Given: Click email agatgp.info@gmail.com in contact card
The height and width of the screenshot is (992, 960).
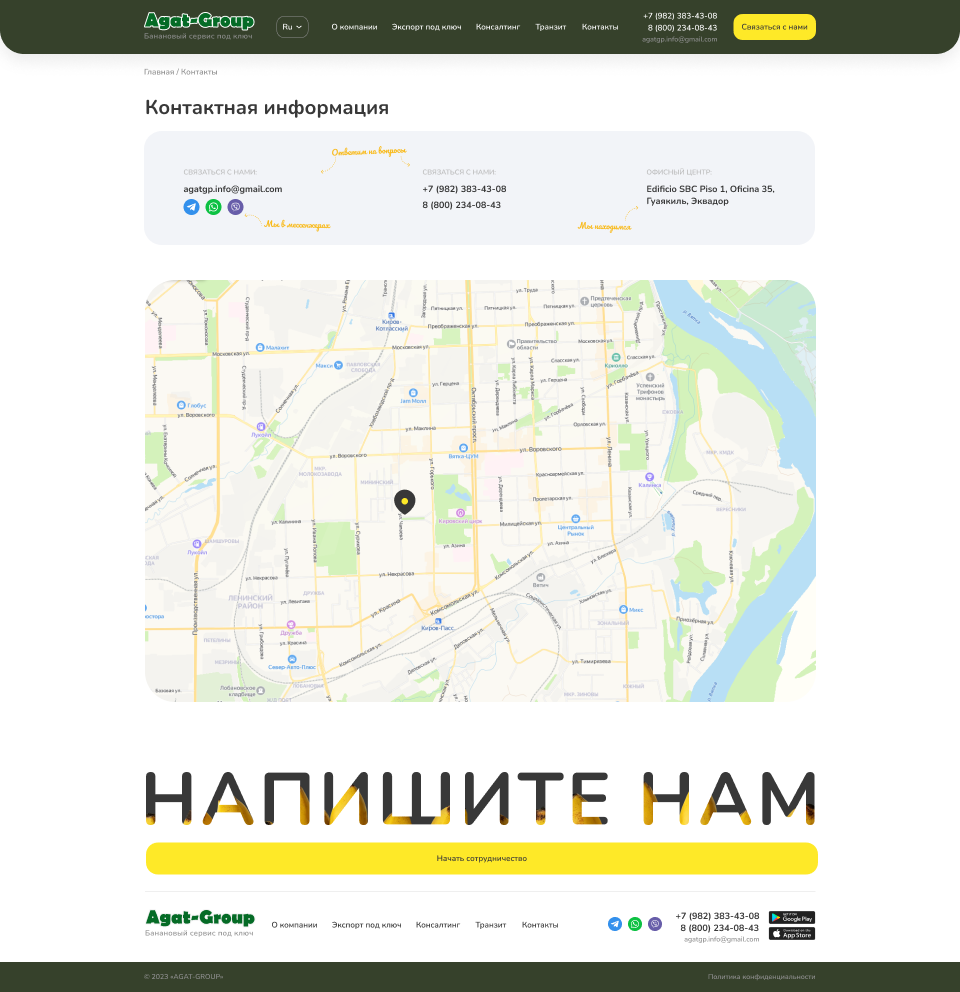Looking at the screenshot, I should tap(233, 189).
